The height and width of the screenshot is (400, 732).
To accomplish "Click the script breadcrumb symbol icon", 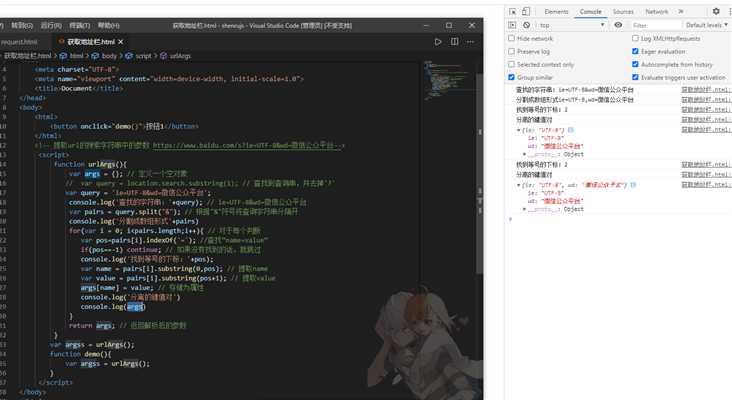I will point(129,56).
